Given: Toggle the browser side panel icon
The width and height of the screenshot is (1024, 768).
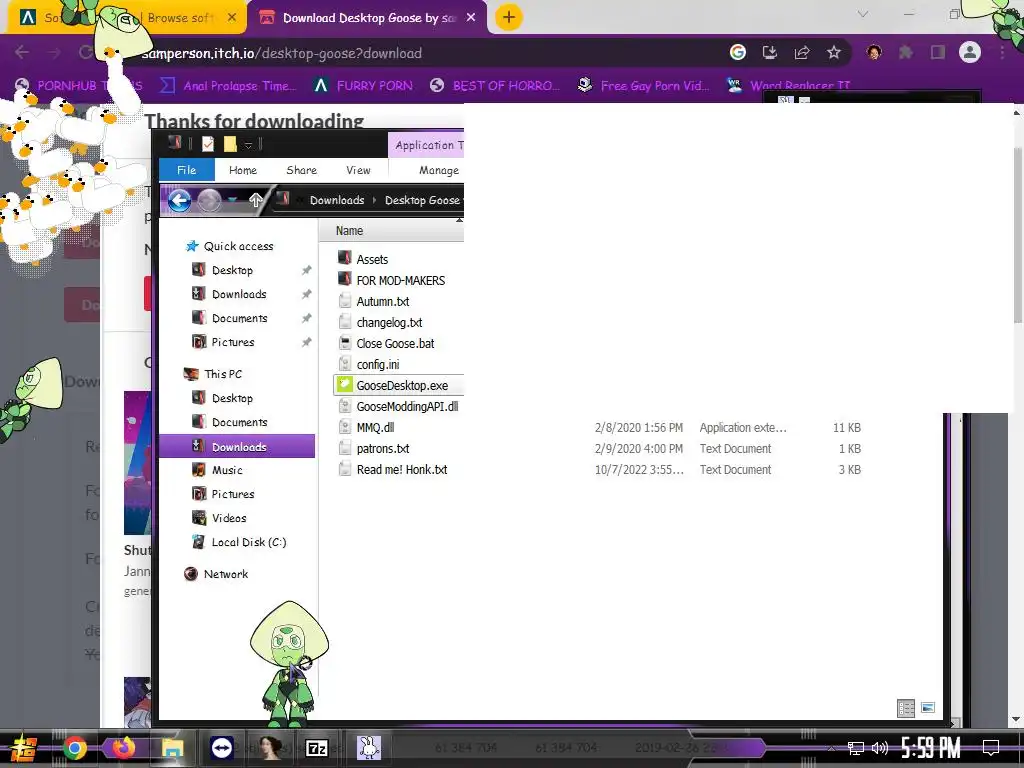Looking at the screenshot, I should 937,52.
